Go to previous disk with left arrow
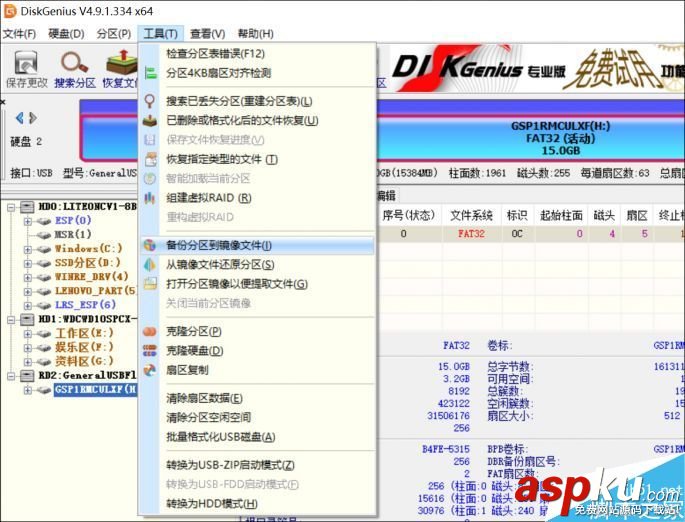The image size is (685, 522). click(19, 118)
